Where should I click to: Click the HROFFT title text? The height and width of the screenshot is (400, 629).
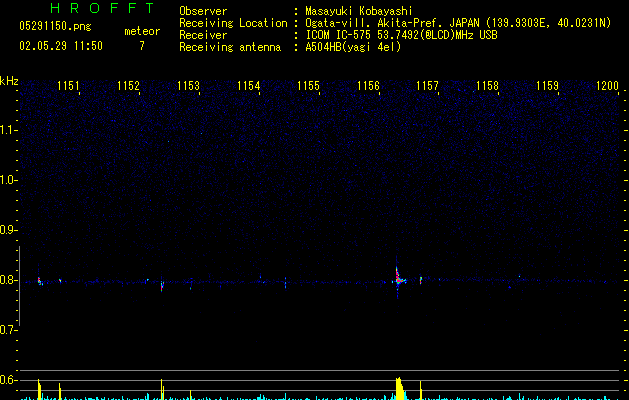102,8
